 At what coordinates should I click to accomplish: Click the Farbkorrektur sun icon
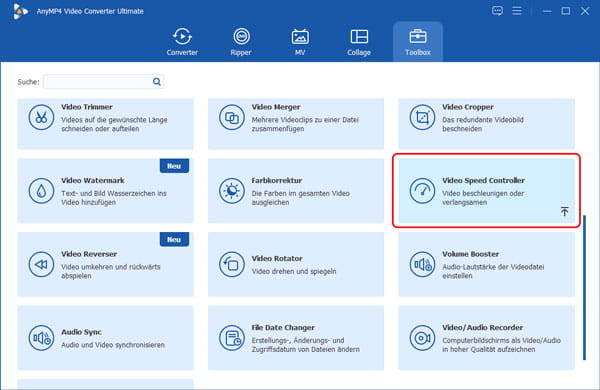(x=232, y=191)
